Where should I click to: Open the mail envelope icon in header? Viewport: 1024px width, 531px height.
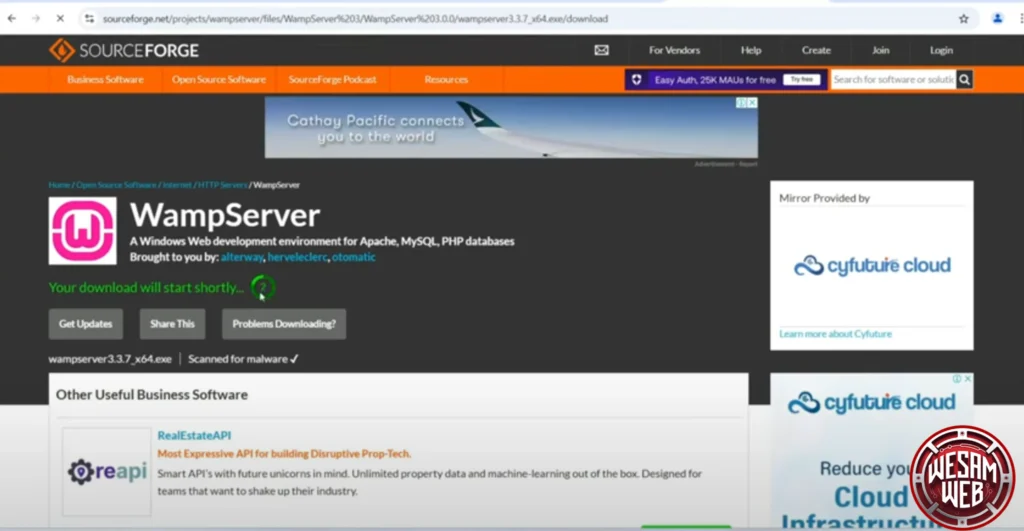coord(601,50)
